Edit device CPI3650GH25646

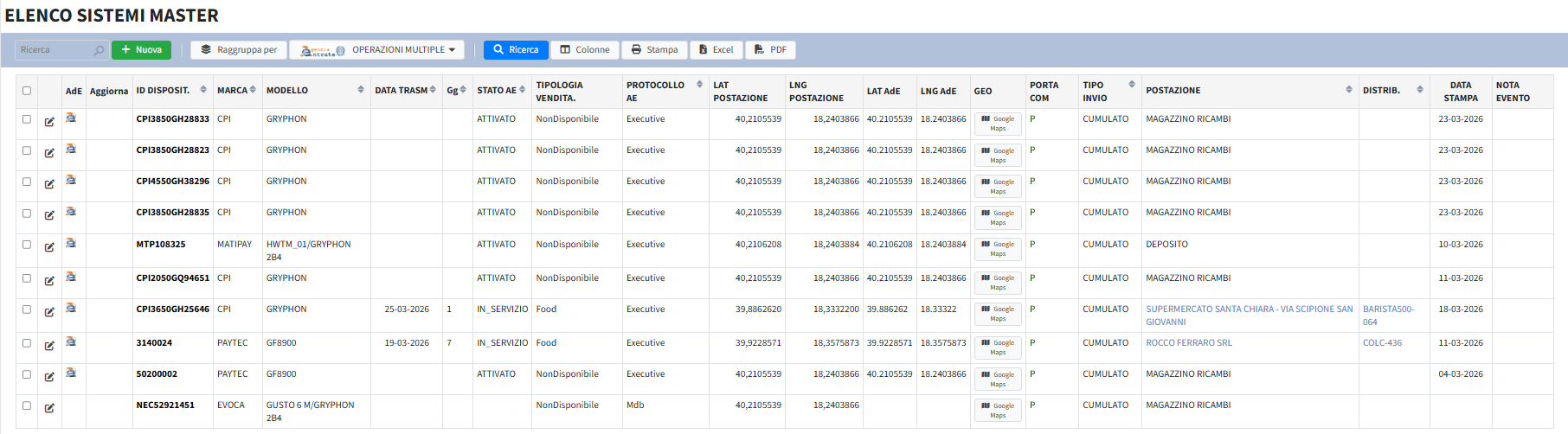pyautogui.click(x=49, y=312)
